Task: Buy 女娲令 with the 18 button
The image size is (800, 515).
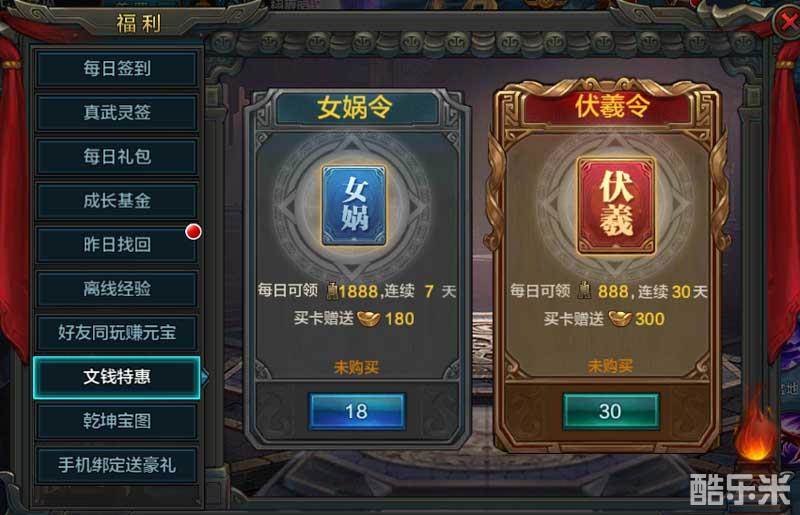Action: click(357, 411)
